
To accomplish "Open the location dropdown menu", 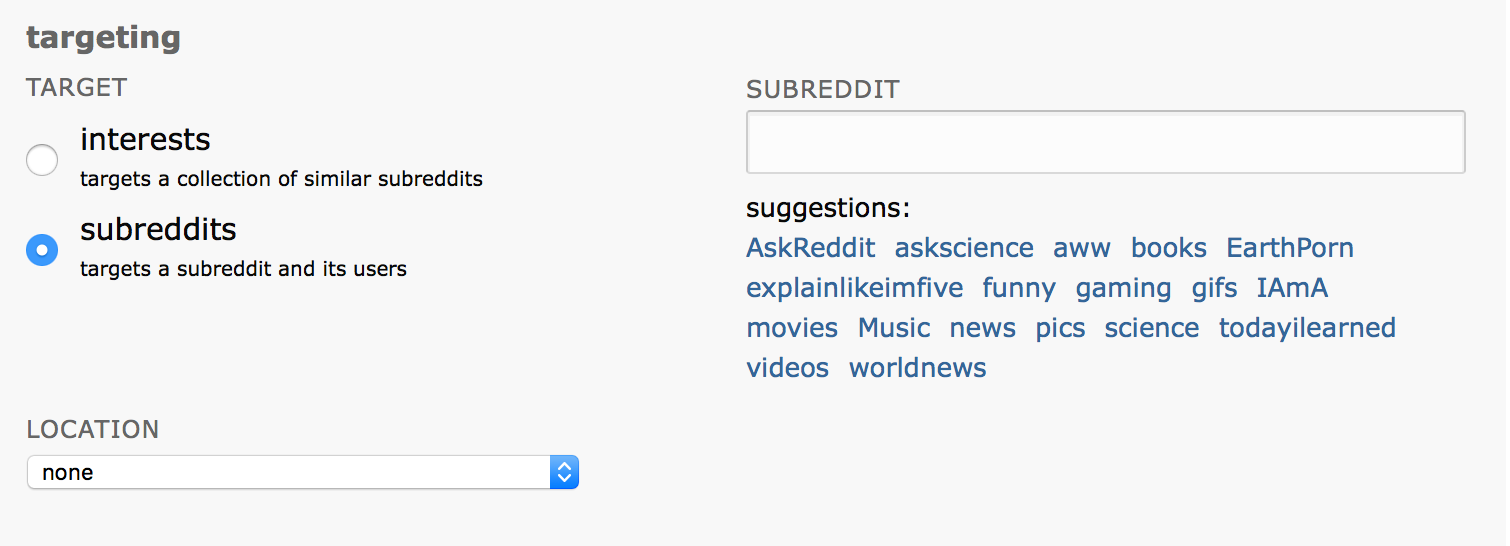I will 303,472.
